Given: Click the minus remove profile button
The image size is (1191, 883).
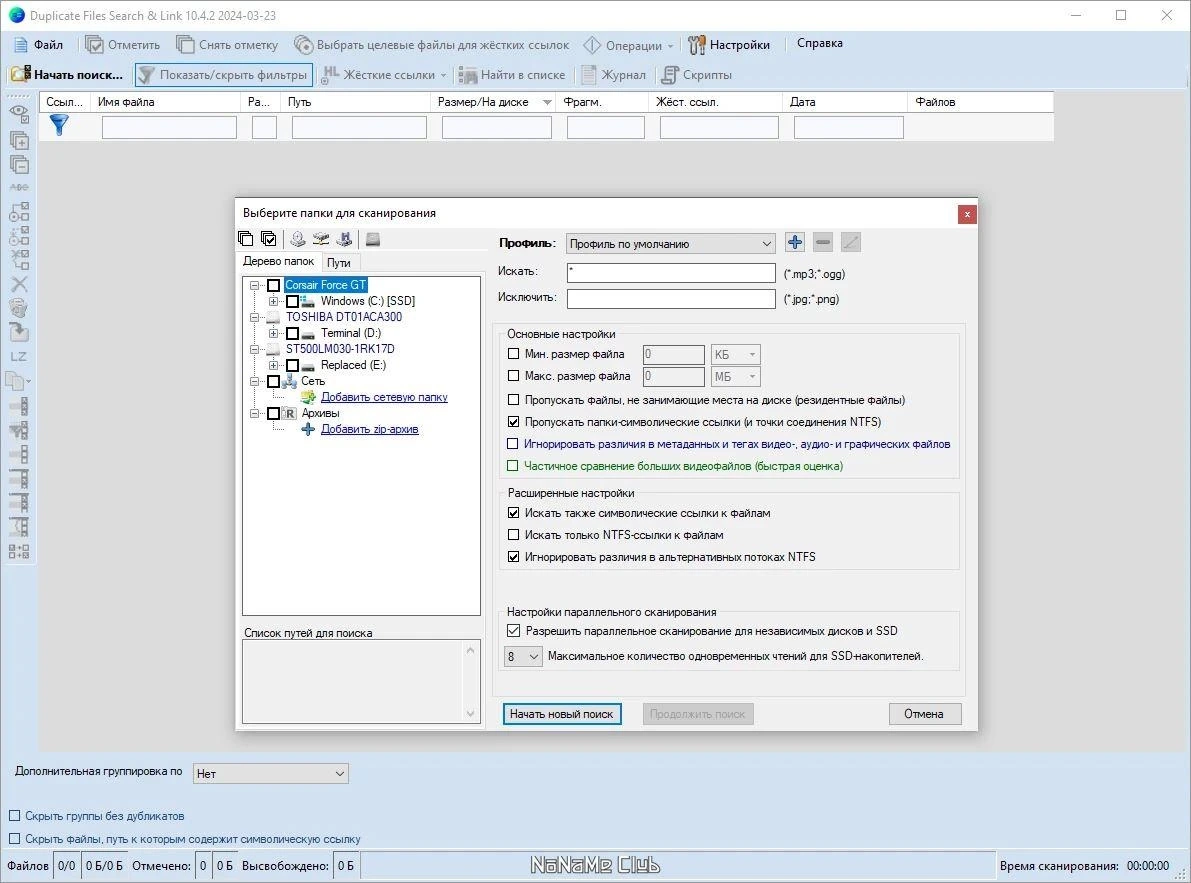Looking at the screenshot, I should 823,243.
